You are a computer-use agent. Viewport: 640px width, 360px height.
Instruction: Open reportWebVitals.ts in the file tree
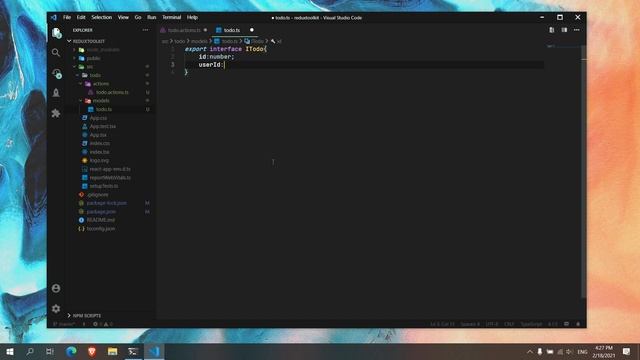[x=110, y=178]
